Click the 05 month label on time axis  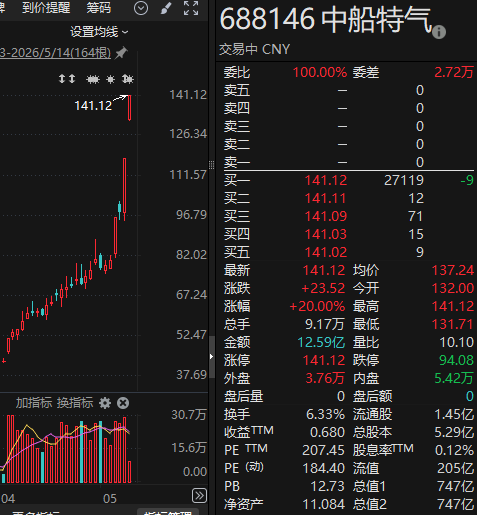110,499
